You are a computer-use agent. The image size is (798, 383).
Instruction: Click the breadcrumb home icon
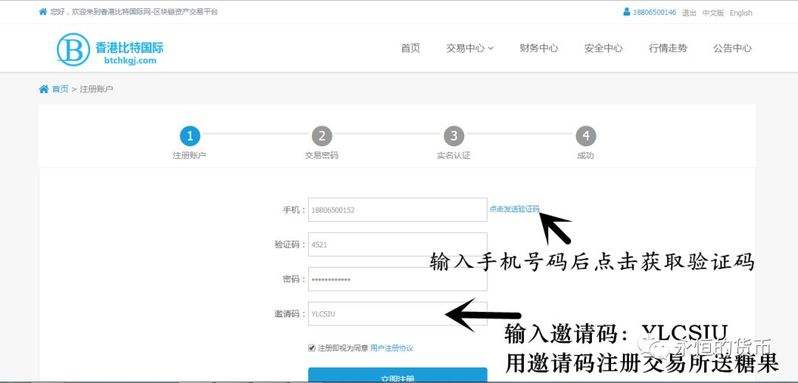[44, 89]
